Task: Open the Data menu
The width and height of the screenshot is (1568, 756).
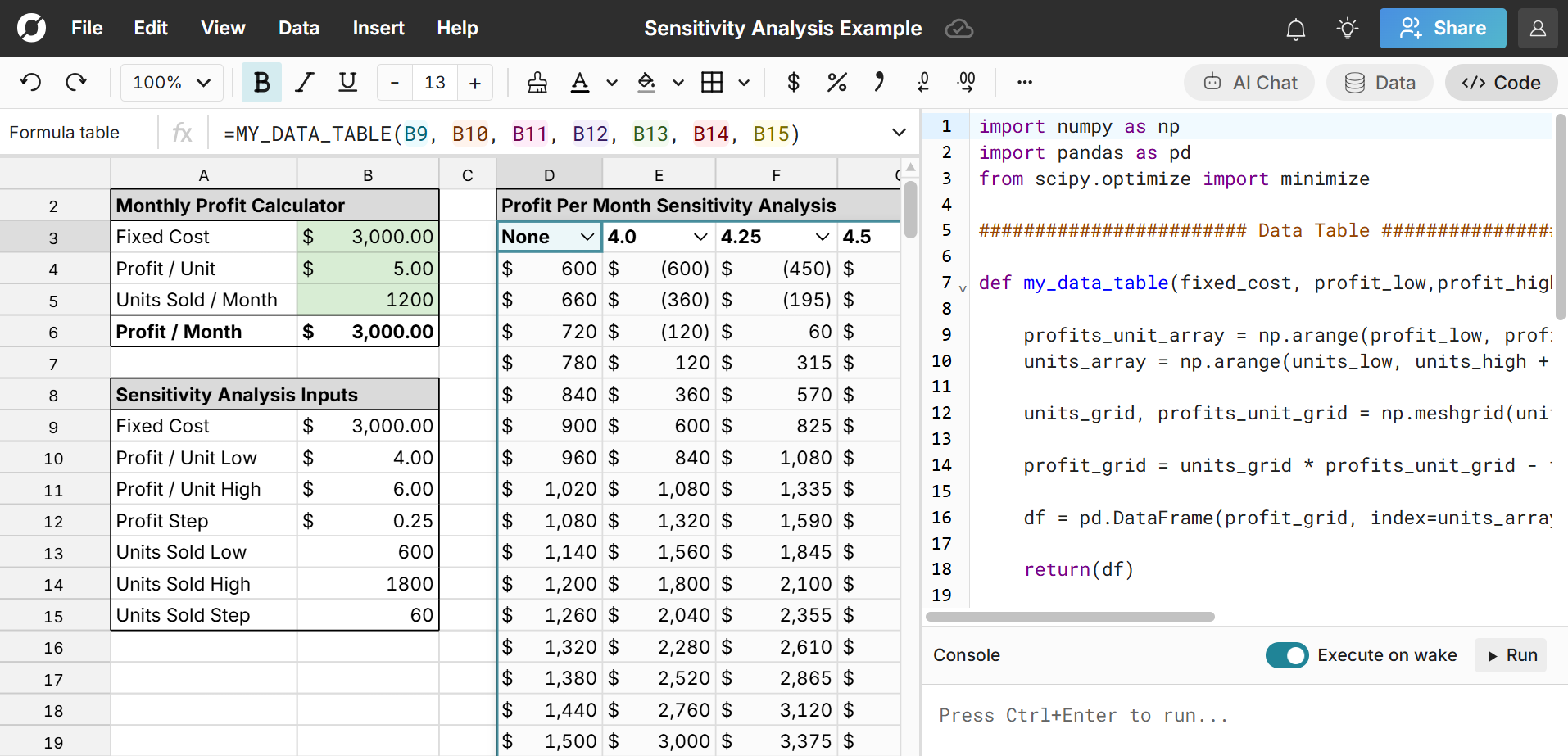Action: tap(298, 28)
